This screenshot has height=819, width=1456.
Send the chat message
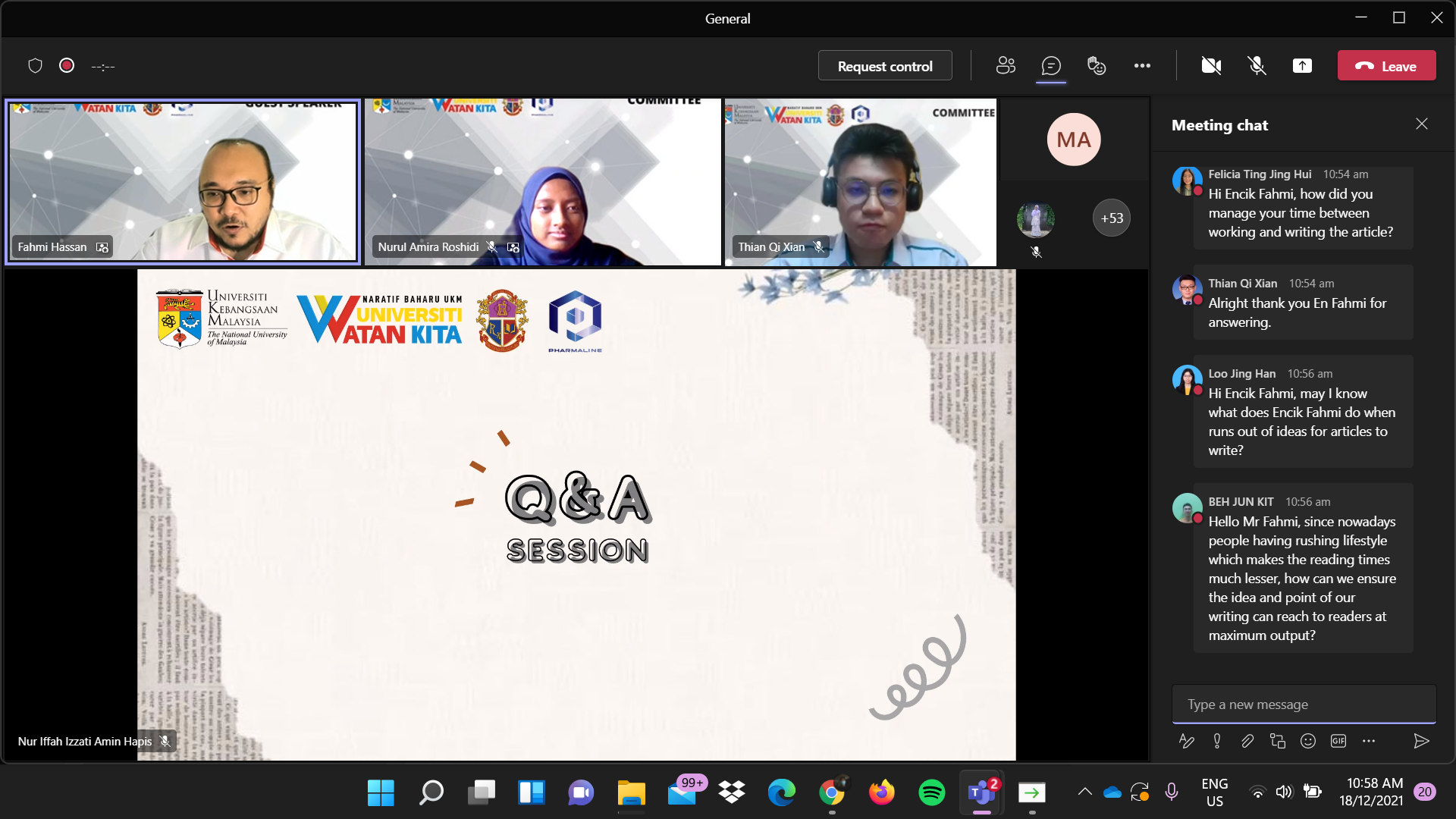(x=1422, y=741)
